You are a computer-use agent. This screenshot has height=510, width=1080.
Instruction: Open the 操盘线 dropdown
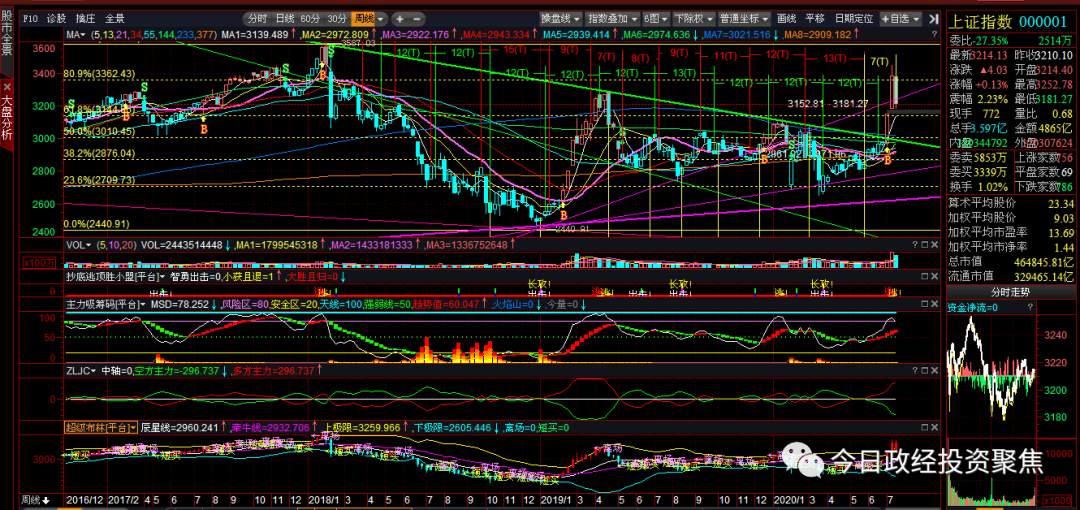click(560, 19)
